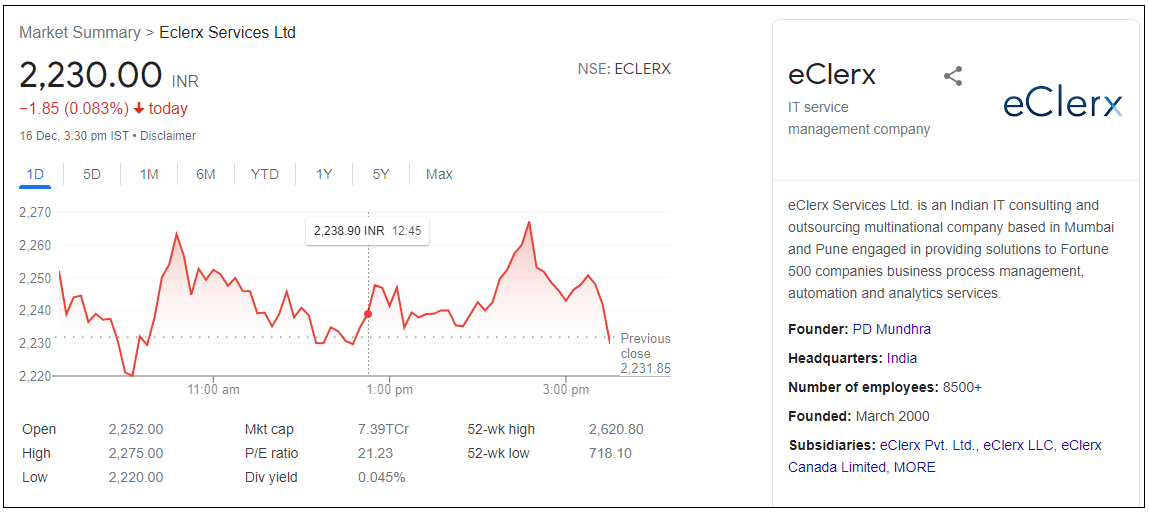
Task: View the 5Y chart range
Action: pyautogui.click(x=380, y=174)
